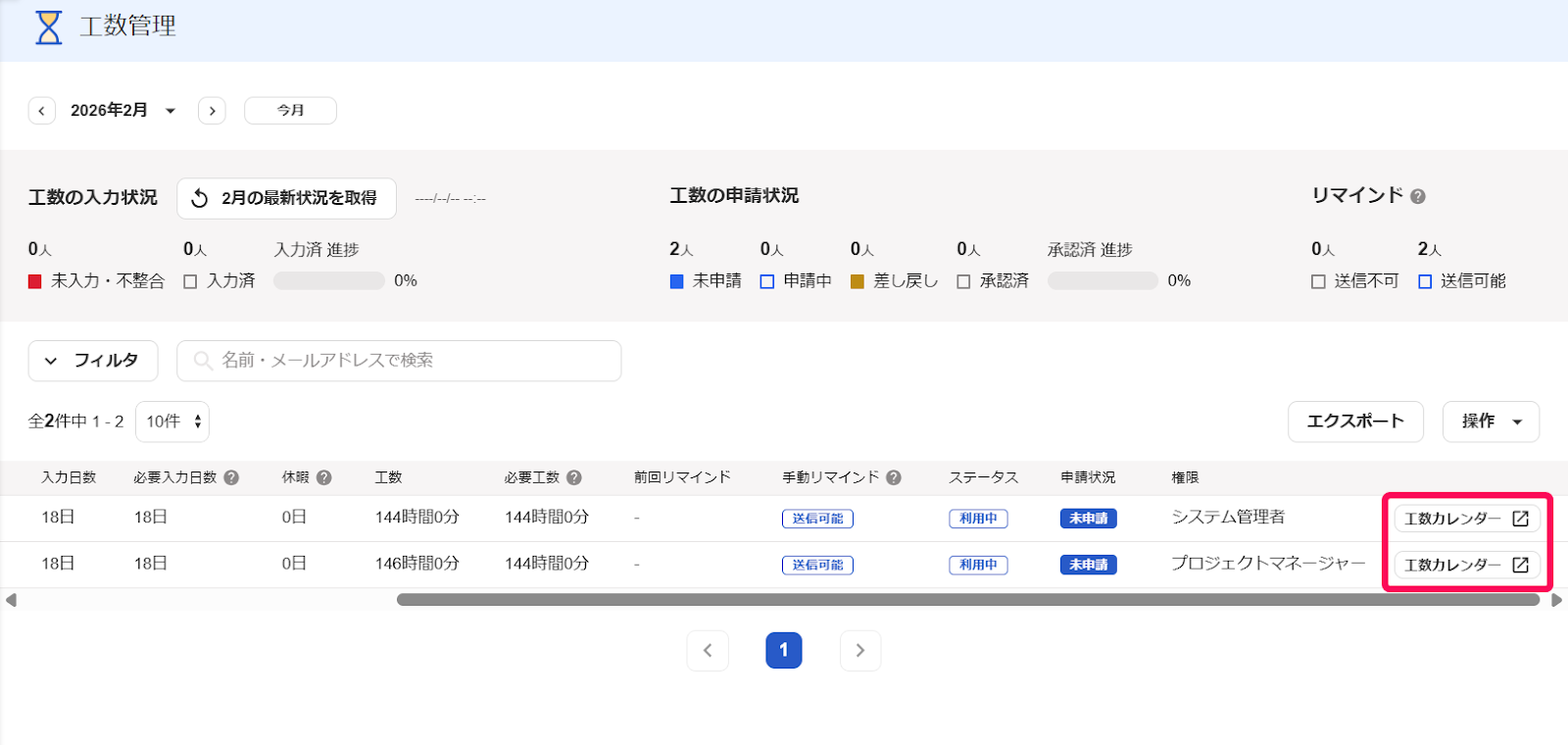Viewport: 1568px width, 745px height.
Task: Click the エクスポート button
Action: point(1355,422)
